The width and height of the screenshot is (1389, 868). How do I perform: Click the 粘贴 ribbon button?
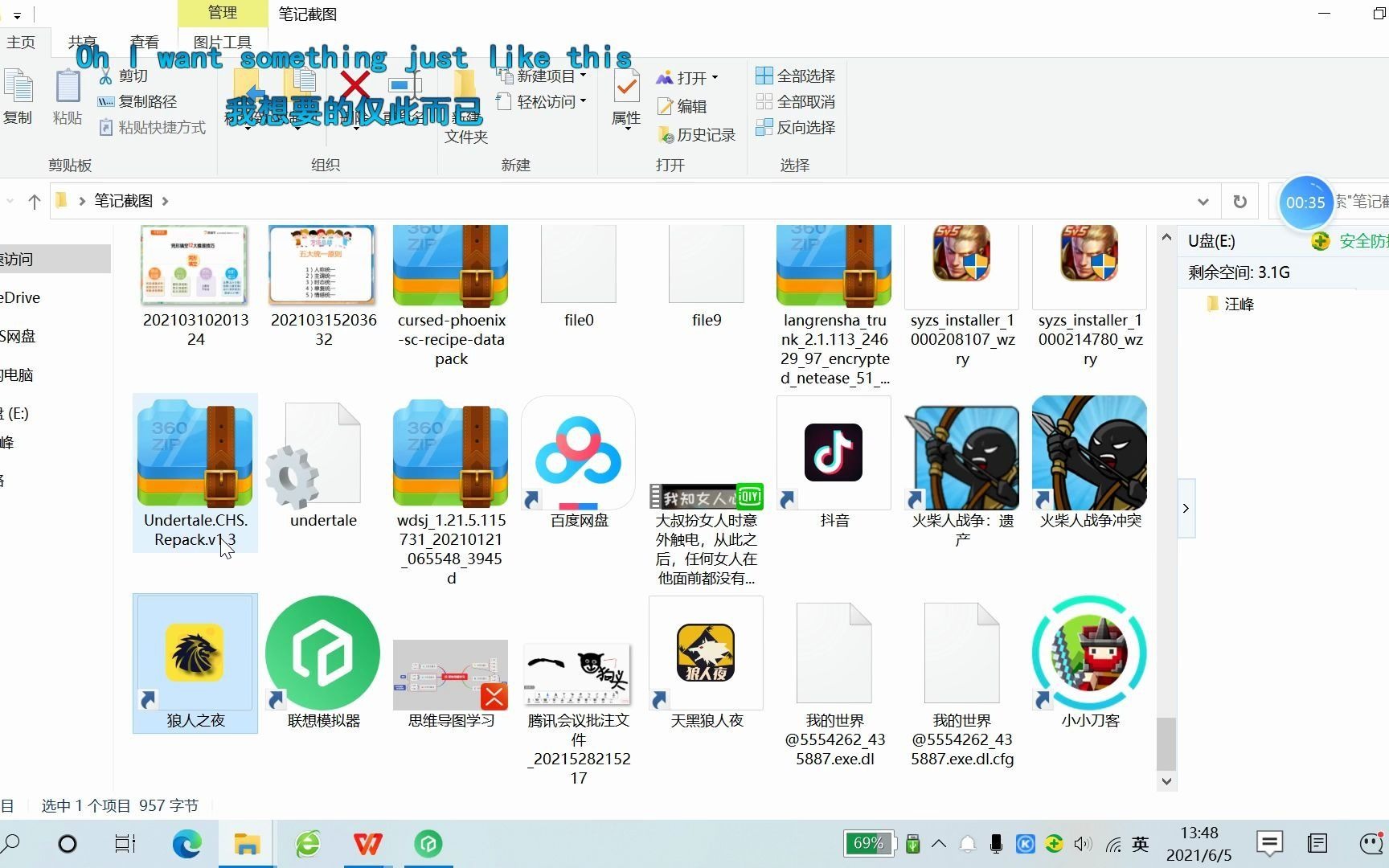tap(68, 96)
